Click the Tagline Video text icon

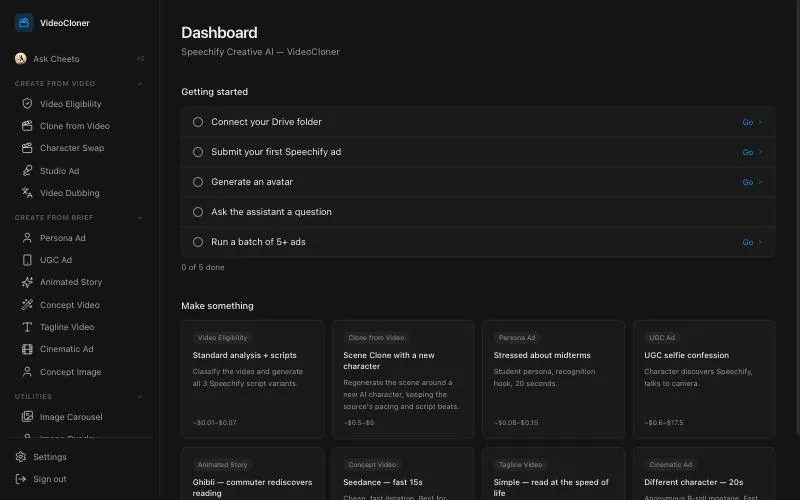27,327
